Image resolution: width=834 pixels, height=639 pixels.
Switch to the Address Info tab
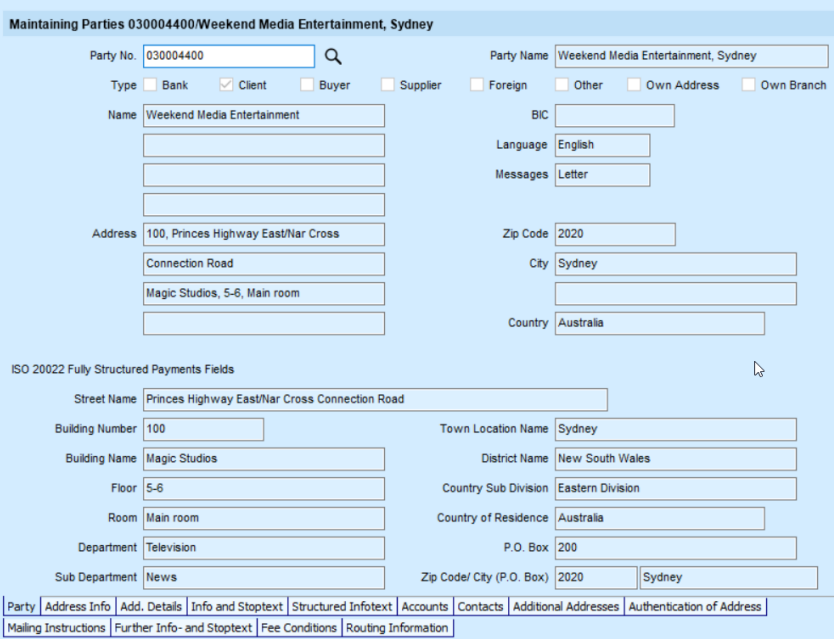click(78, 607)
